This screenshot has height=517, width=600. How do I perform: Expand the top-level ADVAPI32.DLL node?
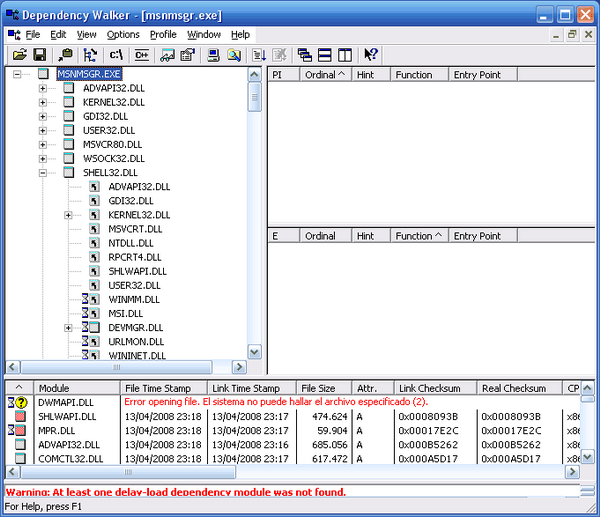(x=43, y=88)
